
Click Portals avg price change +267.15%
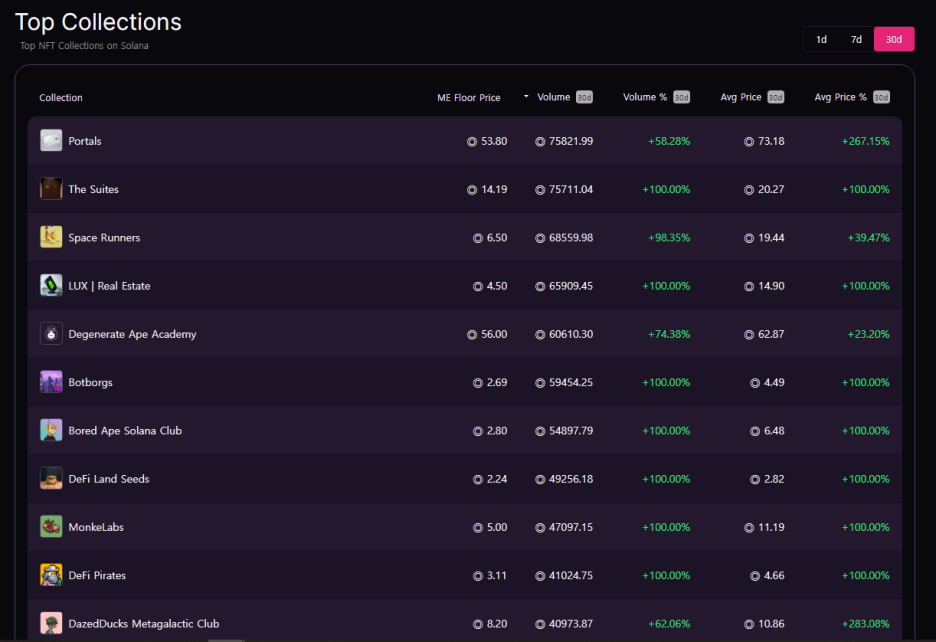(866, 142)
